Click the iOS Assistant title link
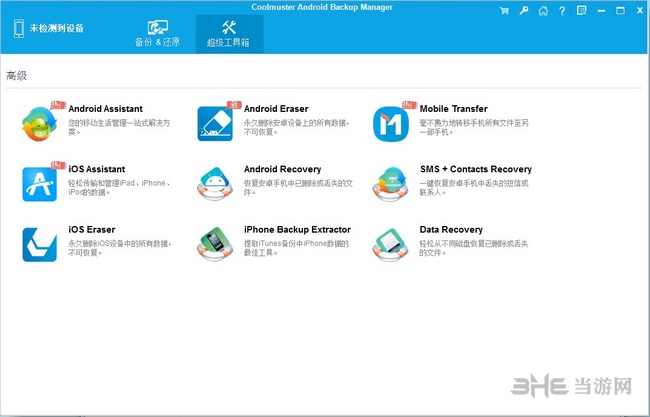The width and height of the screenshot is (650, 417). (97, 169)
